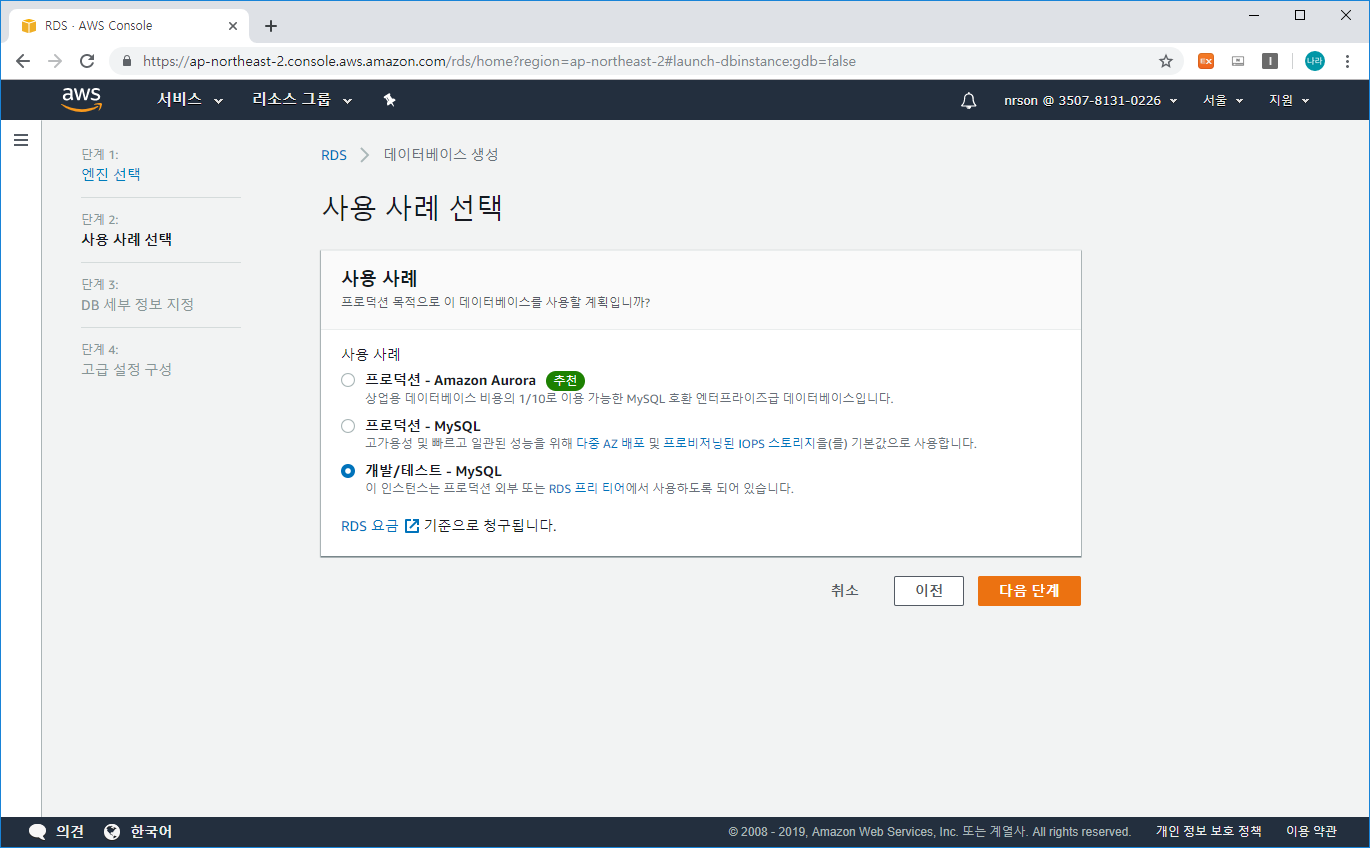Open the hamburger side menu

tap(21, 140)
